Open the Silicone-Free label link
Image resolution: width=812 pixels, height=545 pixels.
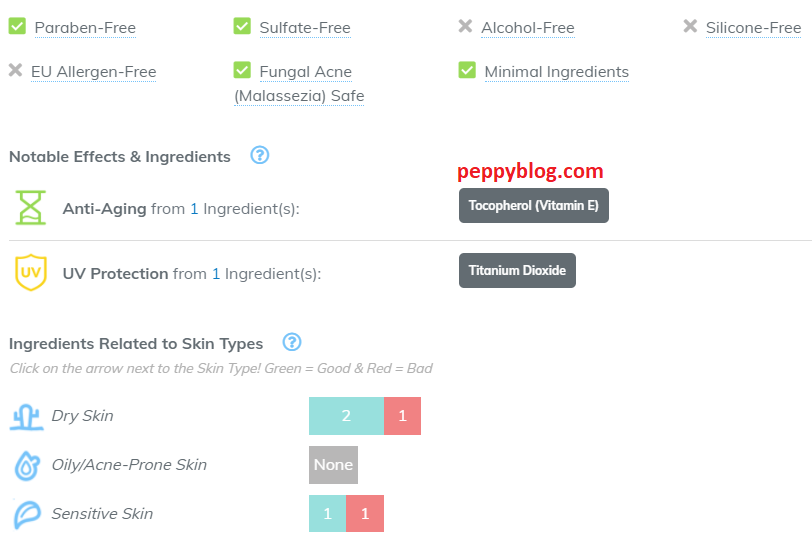click(753, 28)
